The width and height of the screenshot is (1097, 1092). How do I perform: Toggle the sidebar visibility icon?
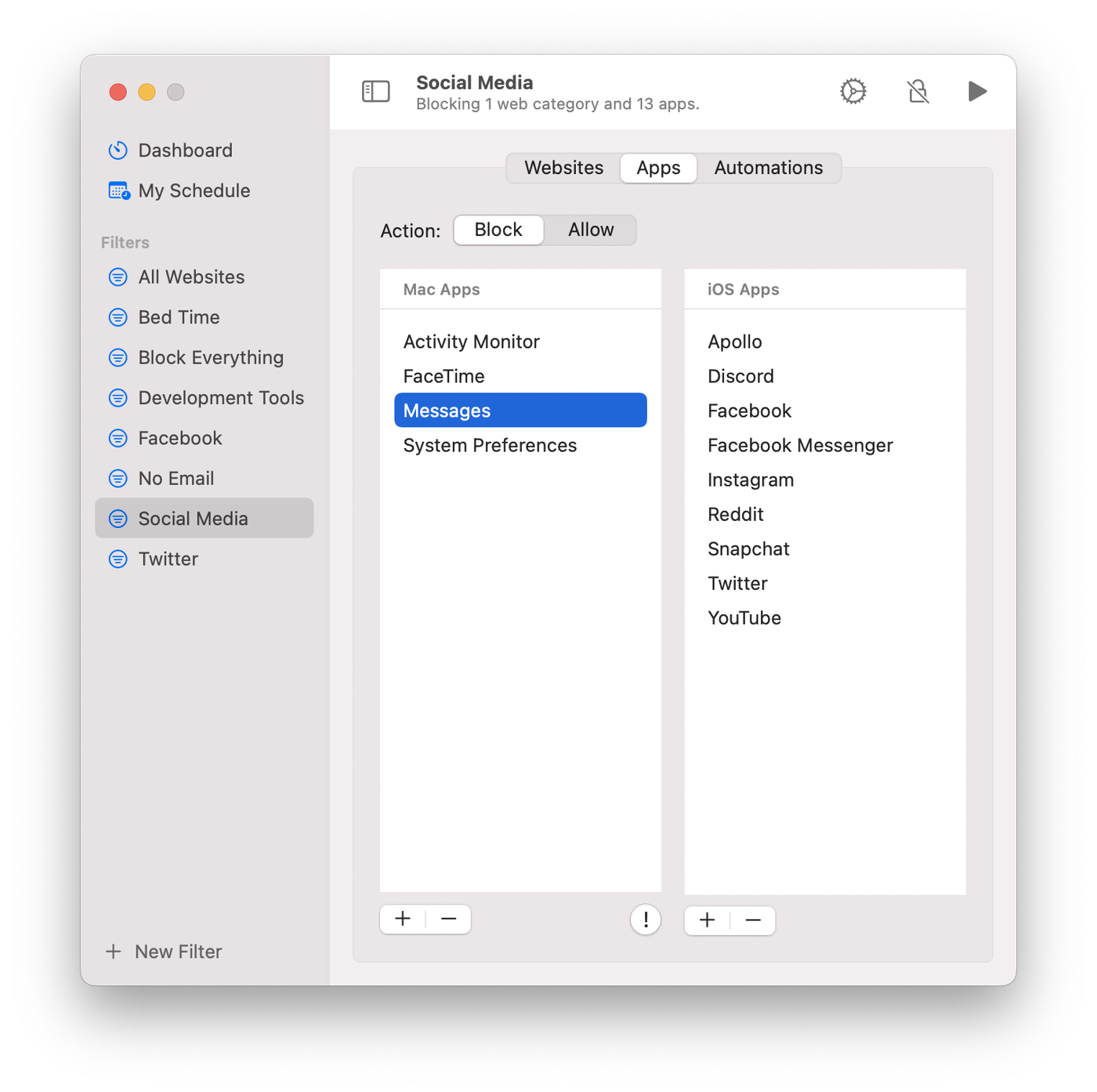(375, 92)
